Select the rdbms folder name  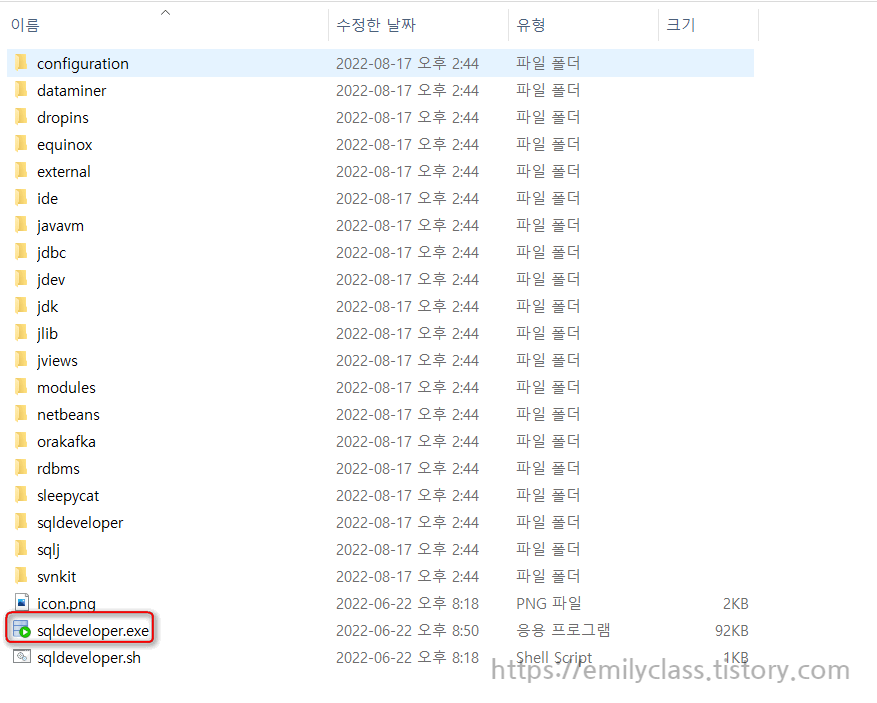[x=58, y=469]
